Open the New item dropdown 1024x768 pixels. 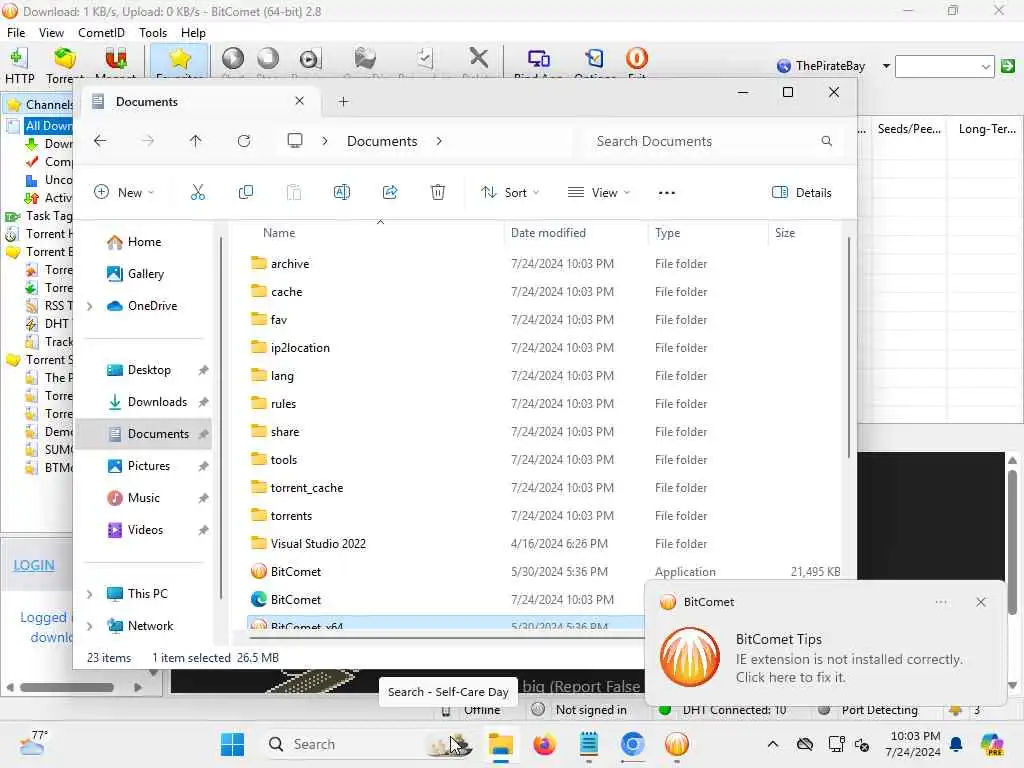tap(124, 192)
